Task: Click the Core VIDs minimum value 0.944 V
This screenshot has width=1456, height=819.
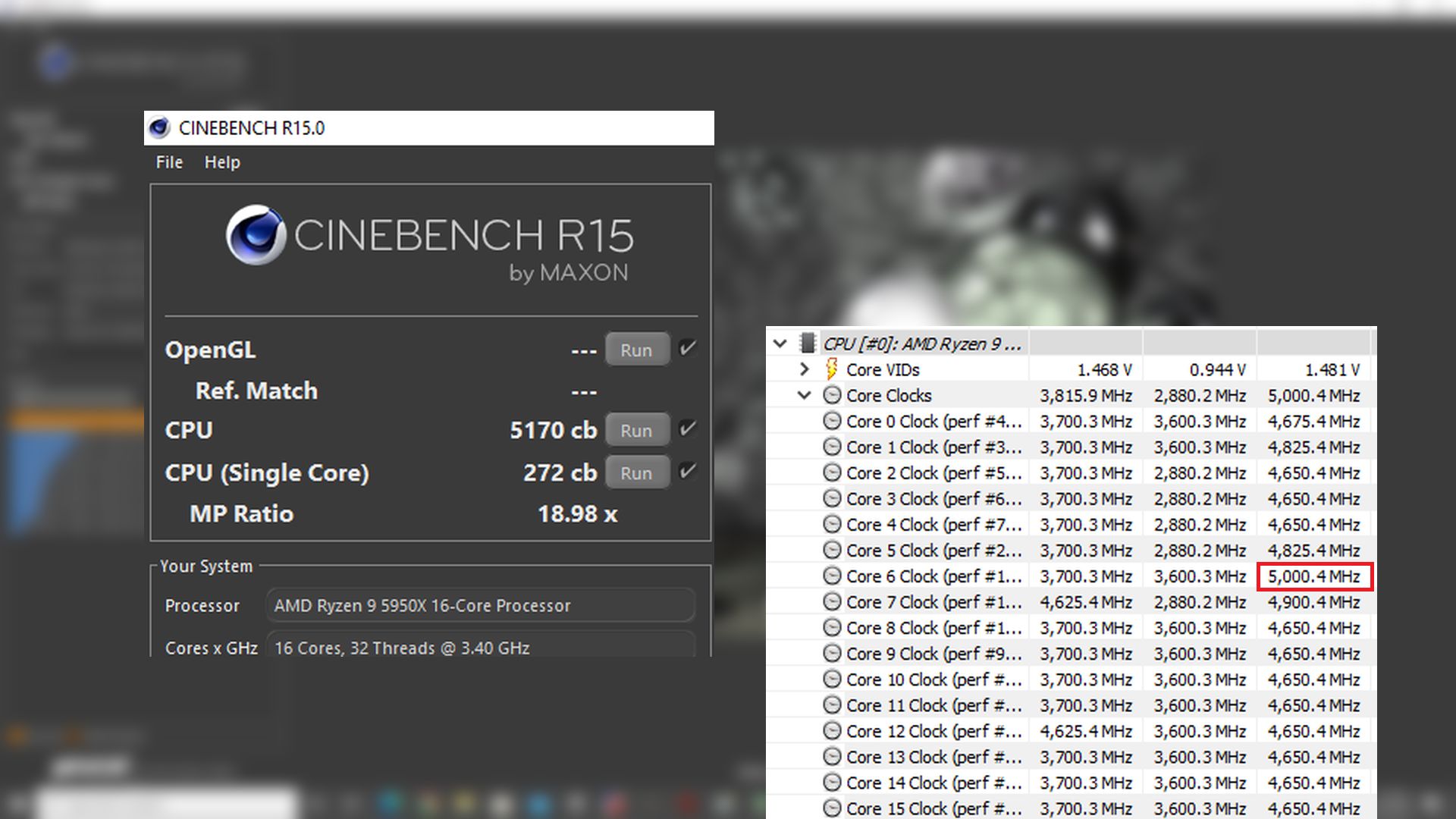Action: click(1218, 370)
